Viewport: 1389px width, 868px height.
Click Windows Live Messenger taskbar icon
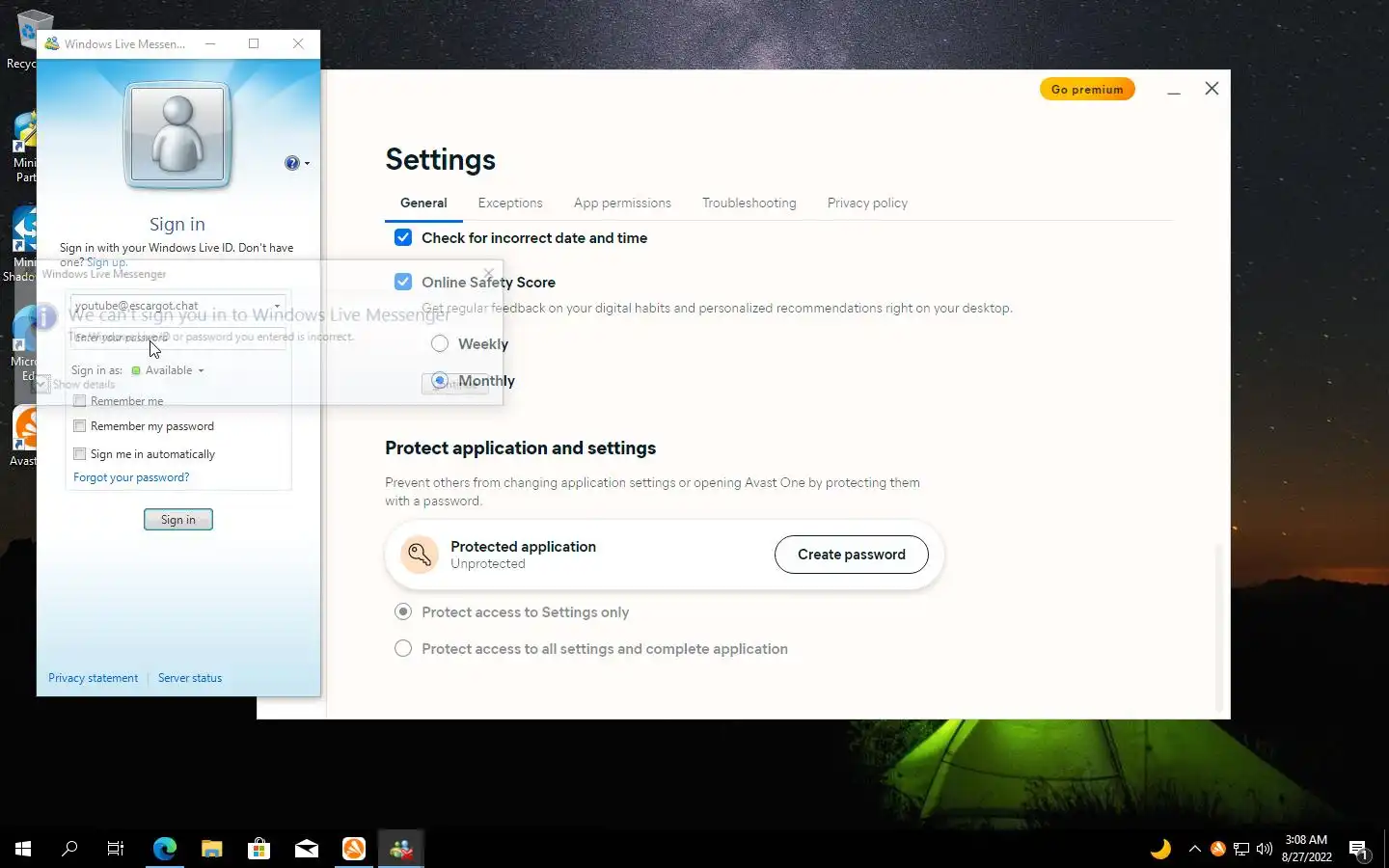coord(401,849)
